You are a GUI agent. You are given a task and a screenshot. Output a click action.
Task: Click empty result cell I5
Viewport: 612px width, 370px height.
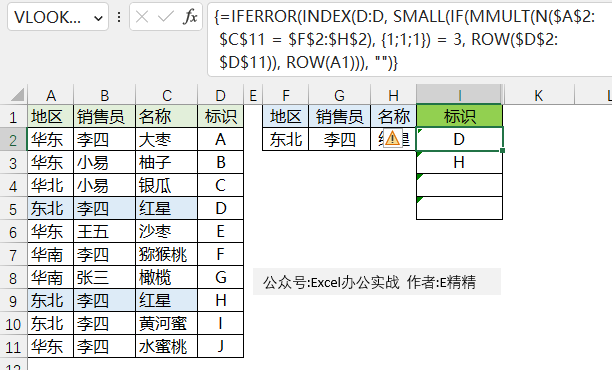(x=459, y=208)
